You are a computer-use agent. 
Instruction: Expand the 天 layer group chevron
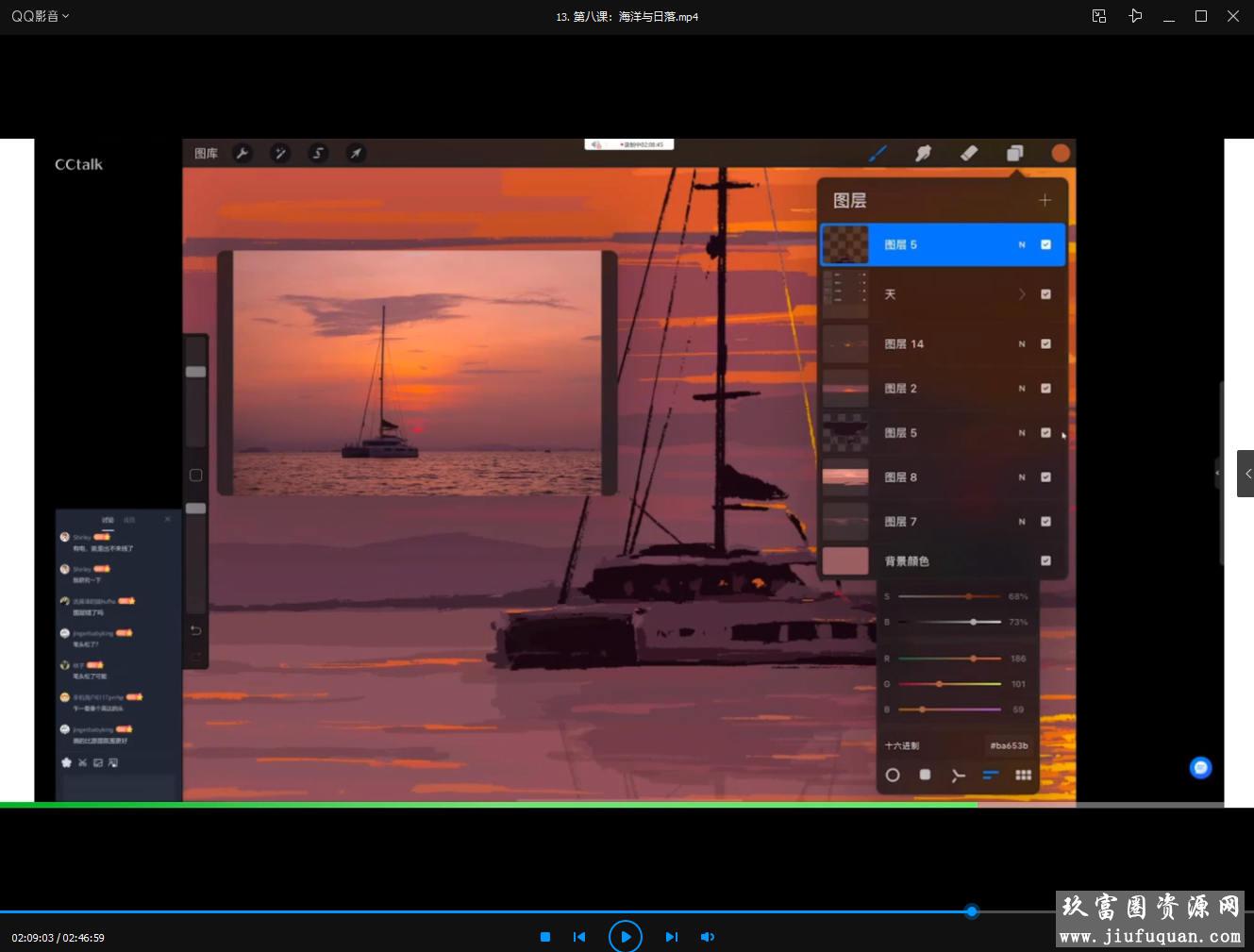click(1022, 294)
